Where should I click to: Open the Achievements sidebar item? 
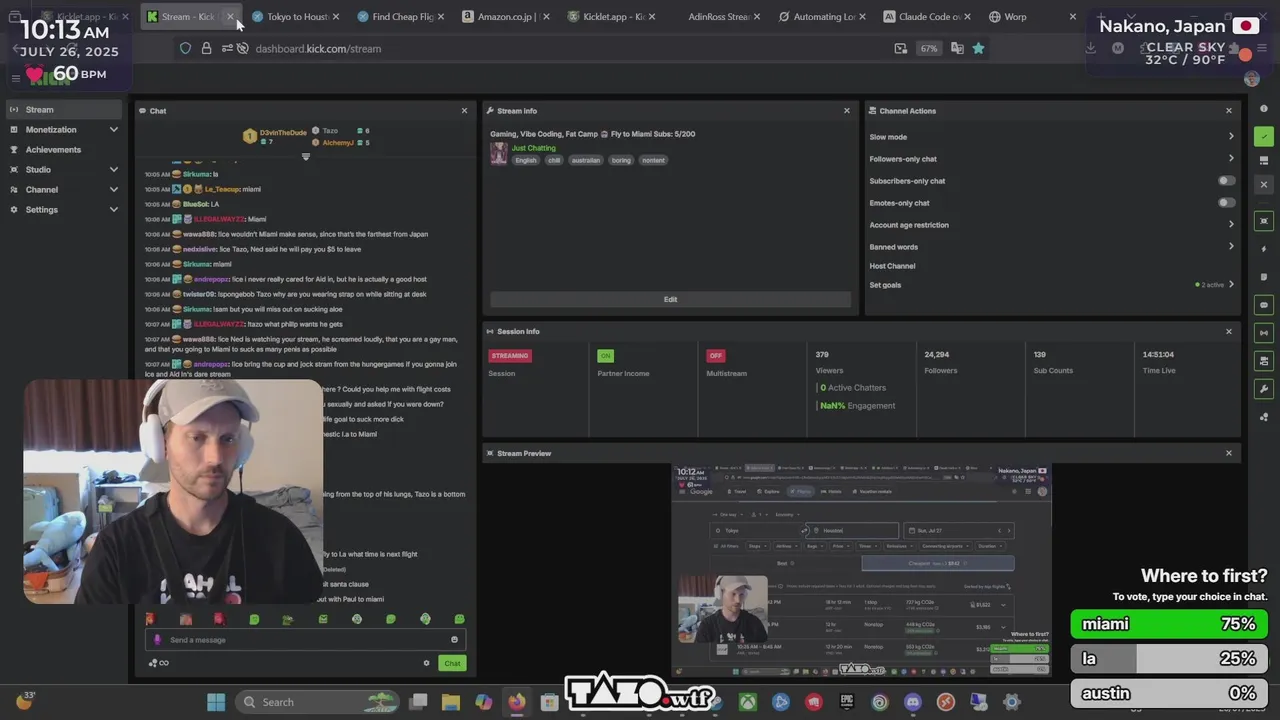[64, 150]
